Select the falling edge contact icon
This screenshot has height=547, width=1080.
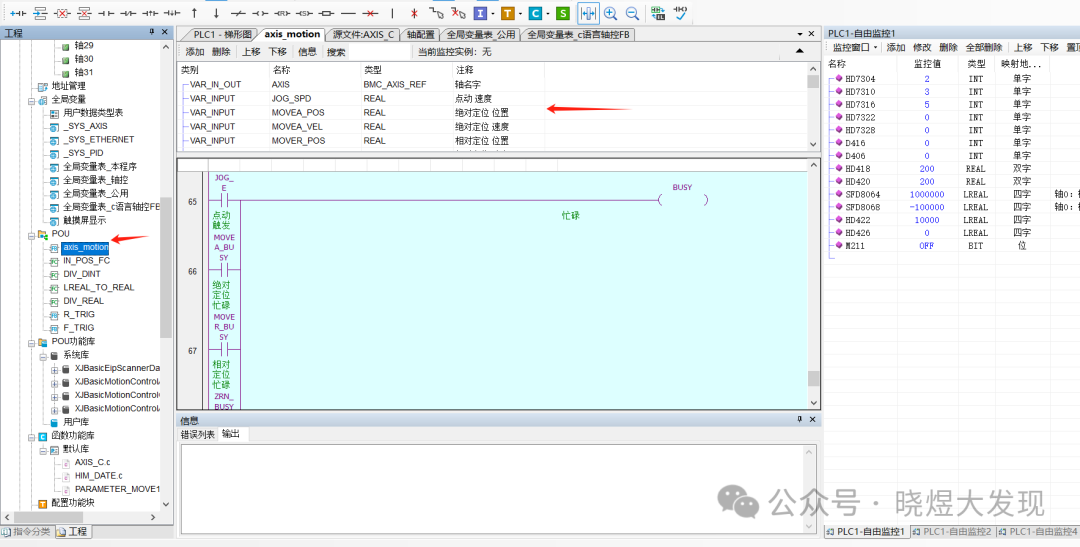point(172,13)
